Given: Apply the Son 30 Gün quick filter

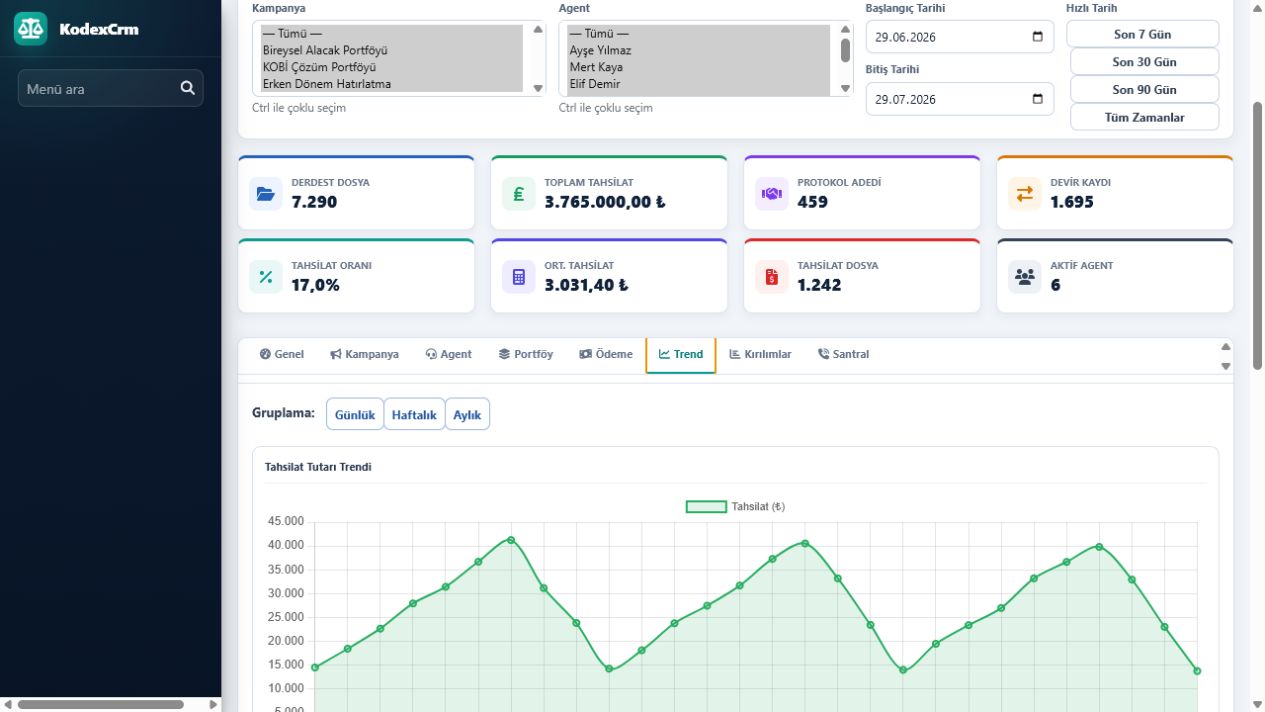Looking at the screenshot, I should click(x=1144, y=62).
